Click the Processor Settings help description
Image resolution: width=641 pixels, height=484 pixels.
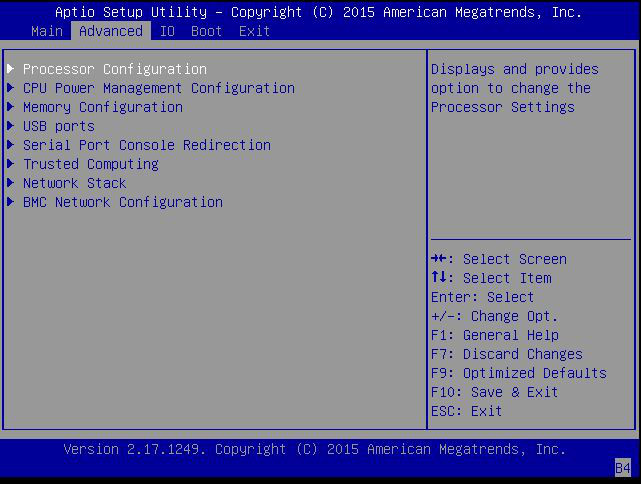[x=515, y=88]
